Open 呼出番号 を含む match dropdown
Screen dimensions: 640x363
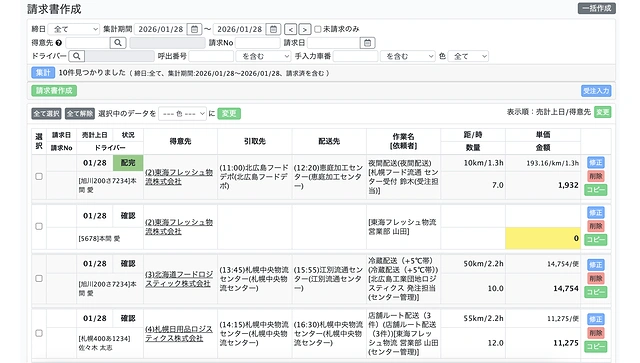pos(263,56)
